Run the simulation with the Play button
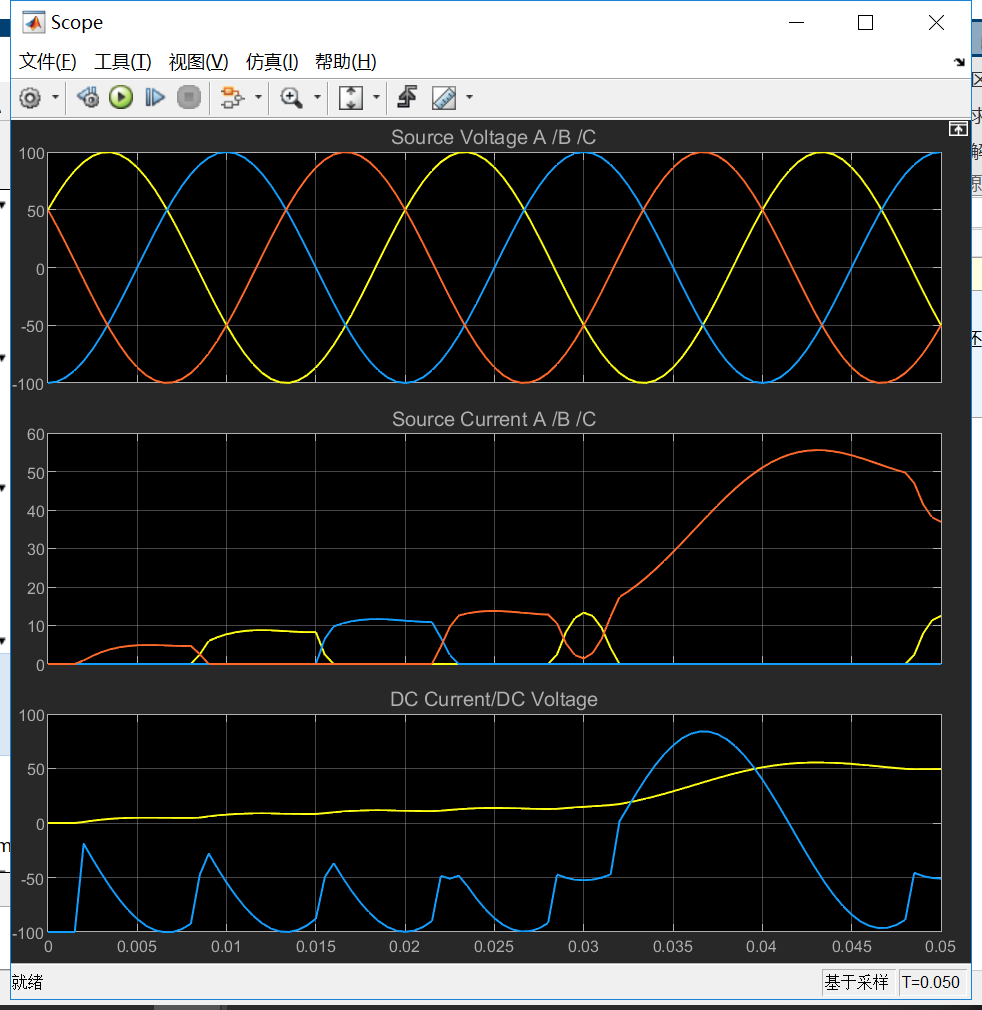Image resolution: width=982 pixels, height=1010 pixels. tap(121, 97)
